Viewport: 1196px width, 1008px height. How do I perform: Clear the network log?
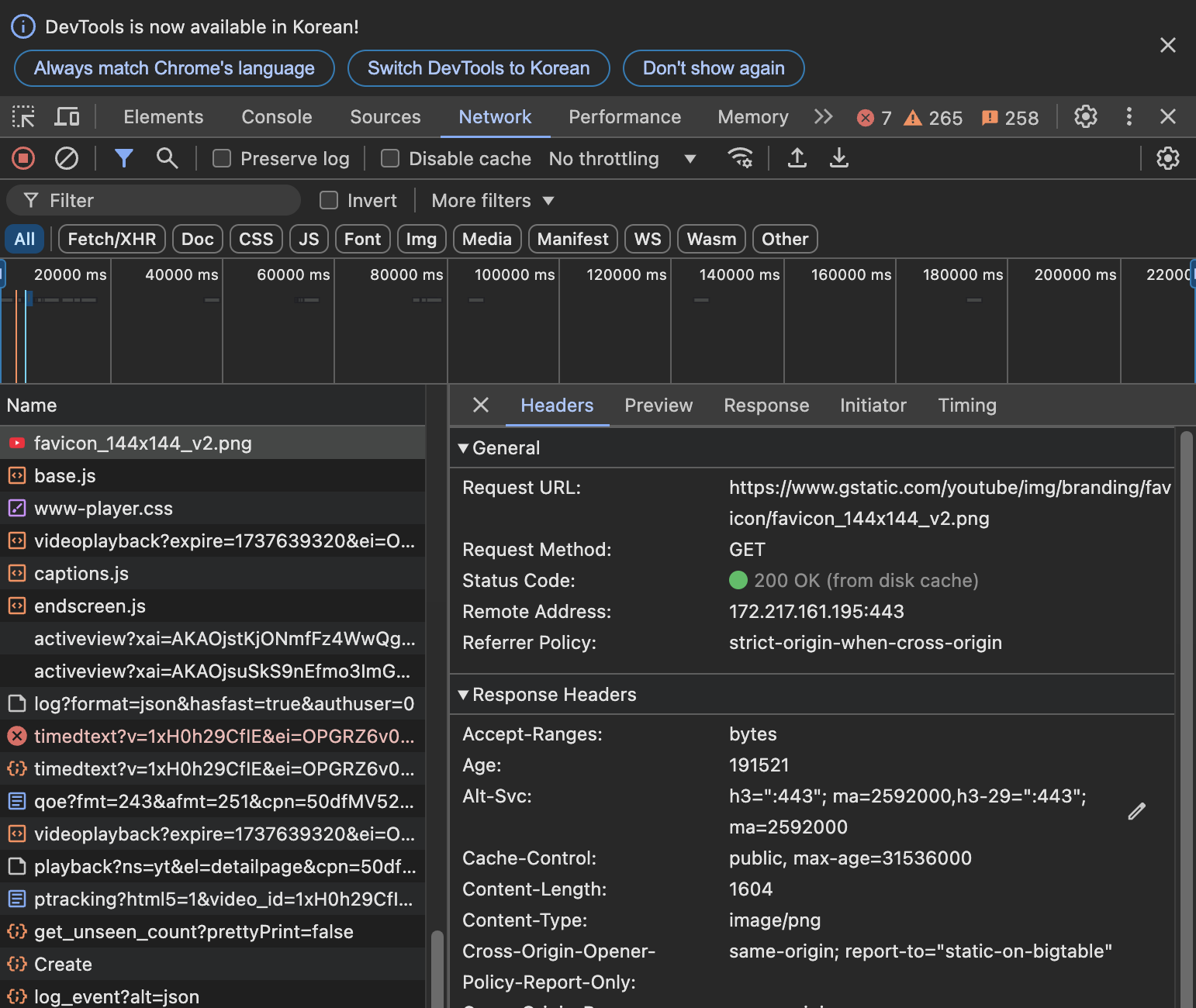click(67, 159)
